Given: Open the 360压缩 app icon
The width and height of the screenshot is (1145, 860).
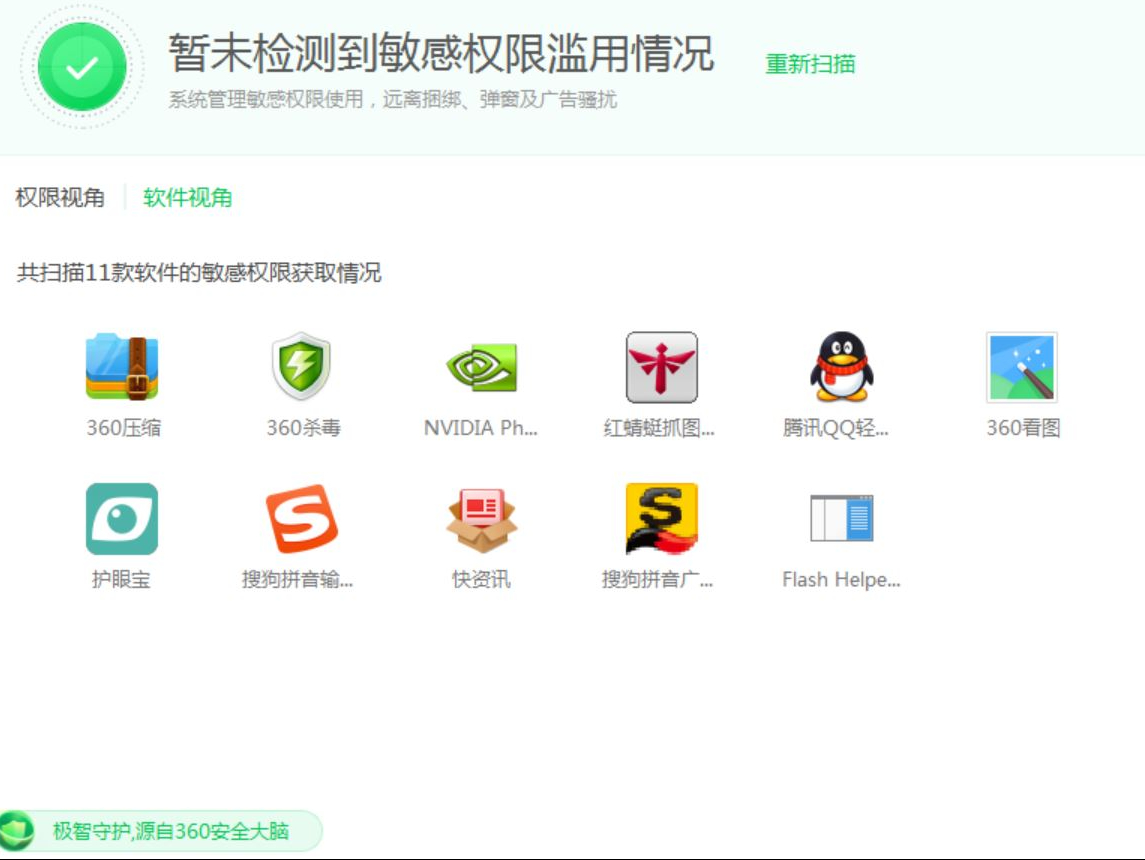Looking at the screenshot, I should (x=122, y=366).
